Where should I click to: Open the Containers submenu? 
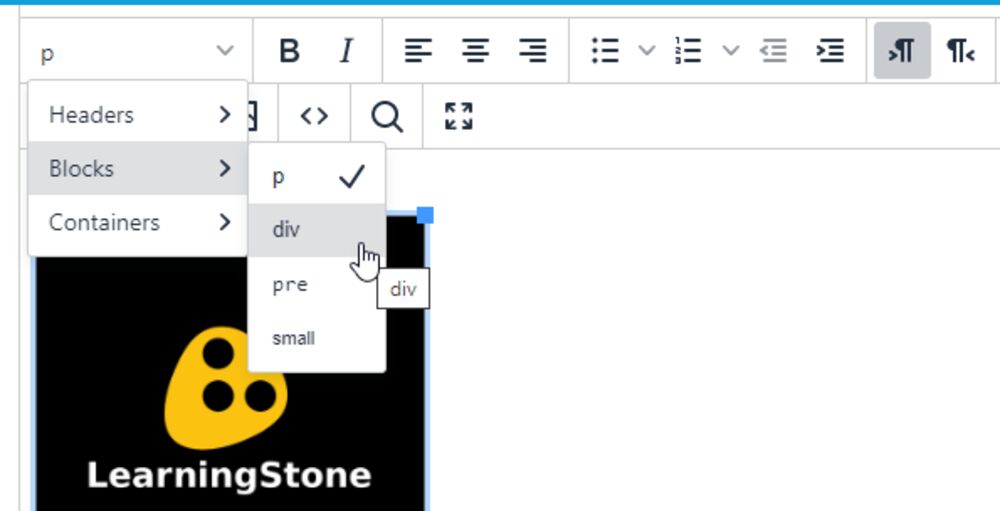tap(138, 222)
